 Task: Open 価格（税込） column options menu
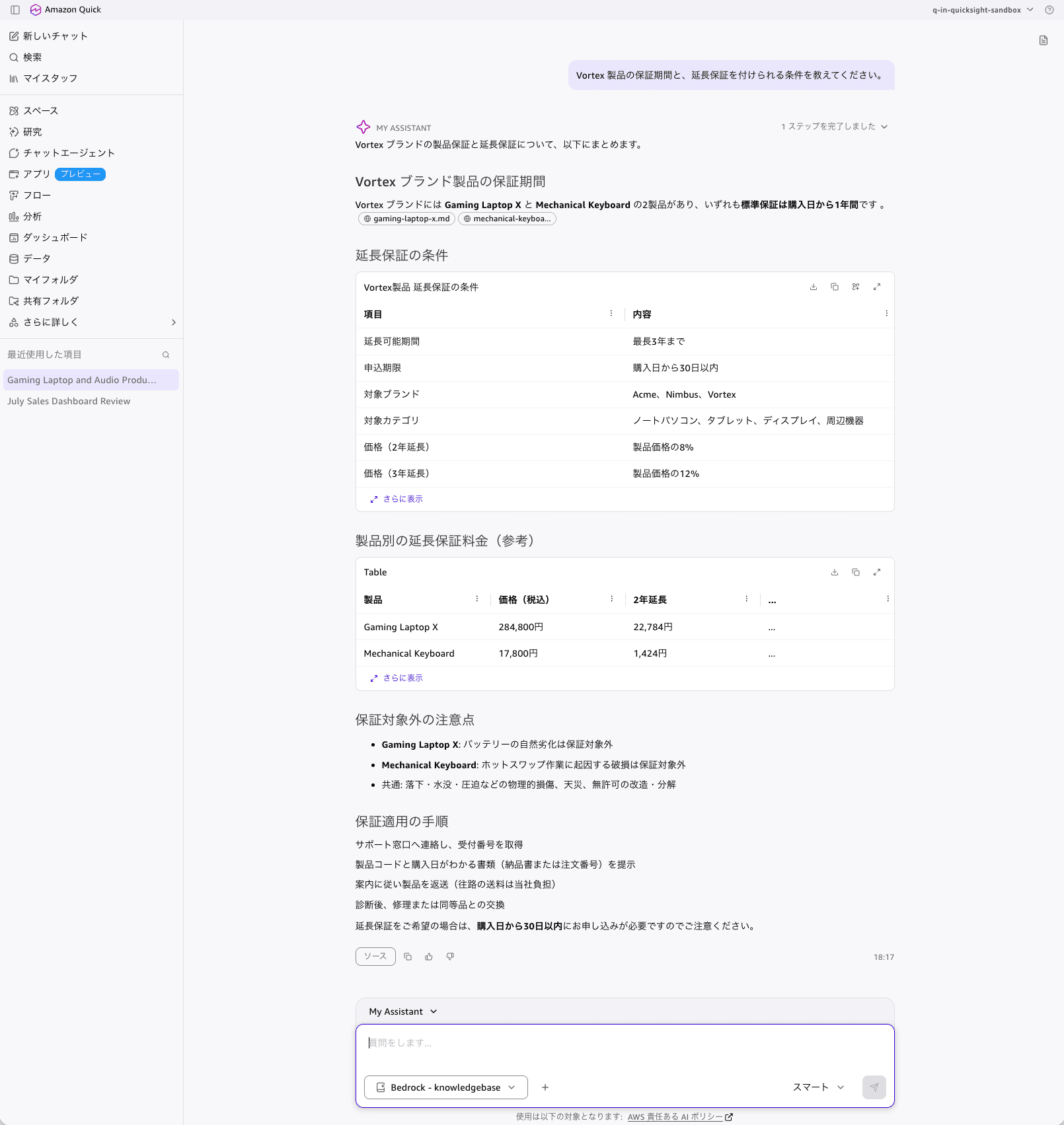[x=611, y=599]
